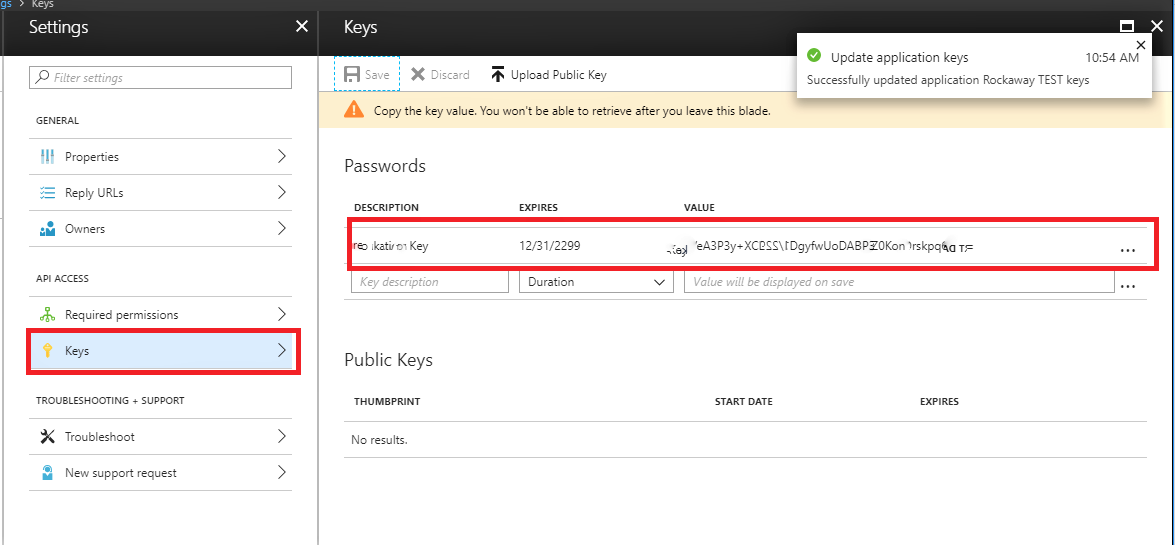The image size is (1175, 545).
Task: Click the Key description text field
Action: click(430, 282)
